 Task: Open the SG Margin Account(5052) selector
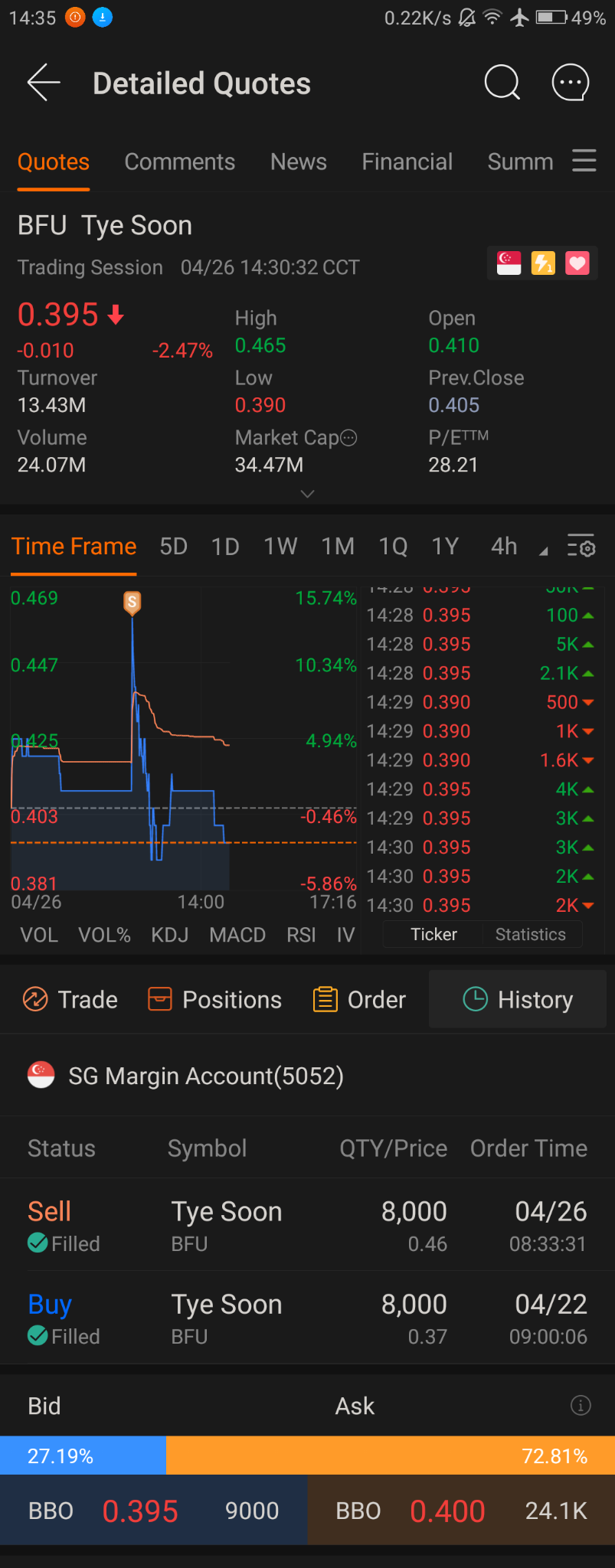(x=307, y=1075)
